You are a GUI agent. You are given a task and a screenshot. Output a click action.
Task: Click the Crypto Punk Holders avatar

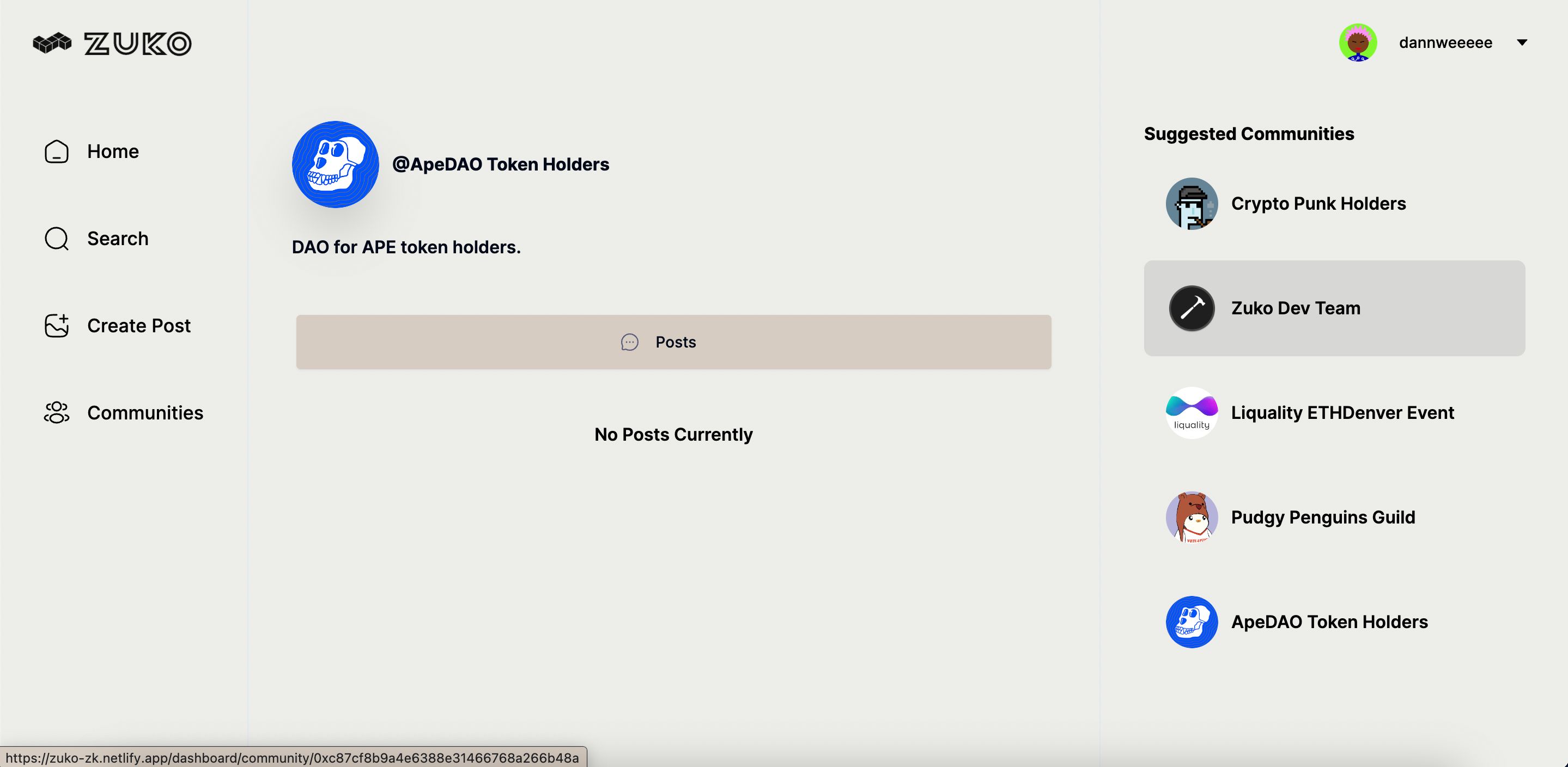(x=1192, y=203)
